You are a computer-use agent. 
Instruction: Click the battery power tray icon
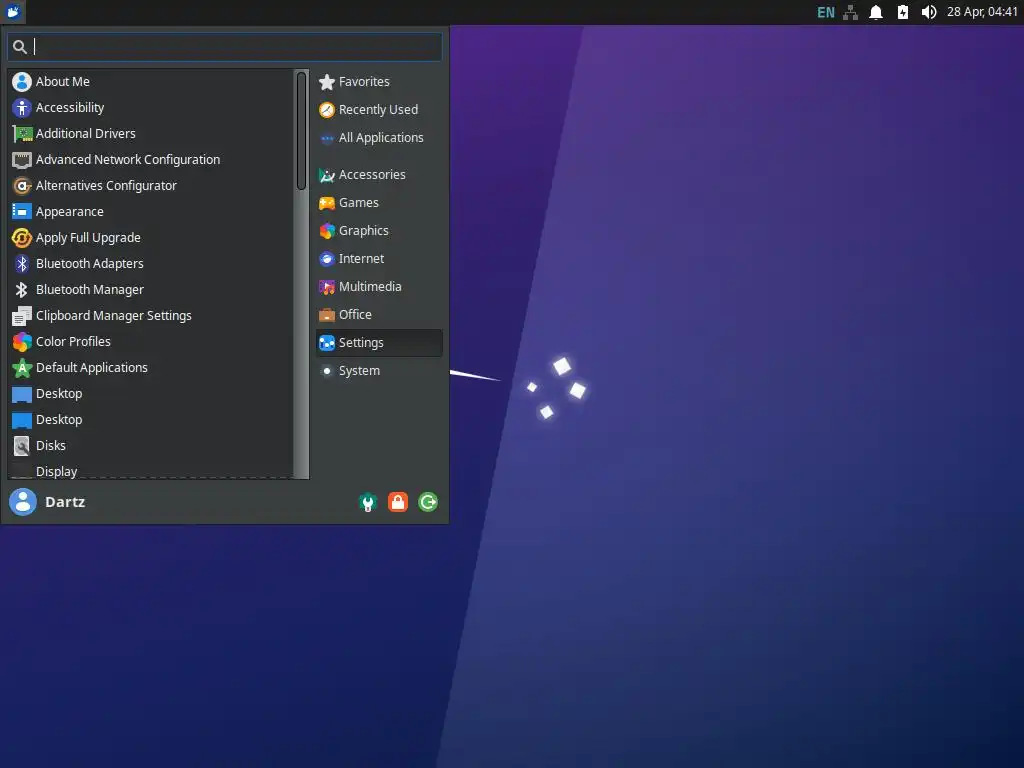(x=903, y=12)
